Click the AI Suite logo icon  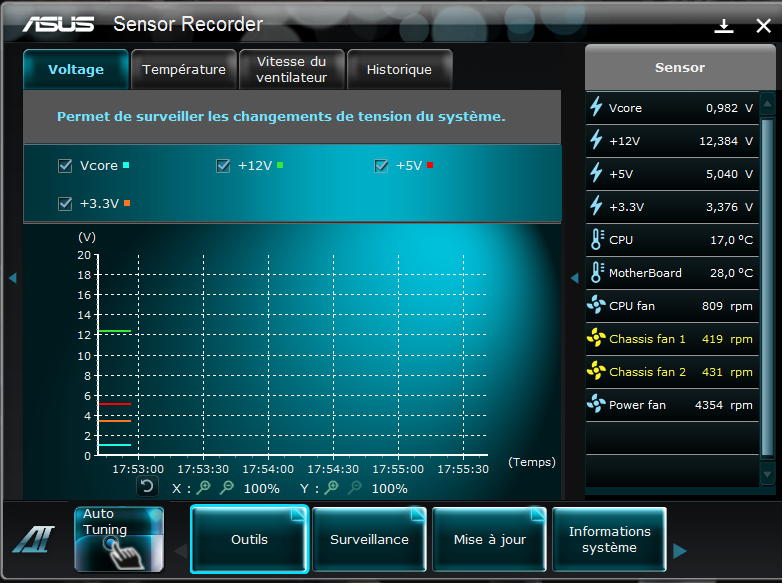(x=31, y=540)
